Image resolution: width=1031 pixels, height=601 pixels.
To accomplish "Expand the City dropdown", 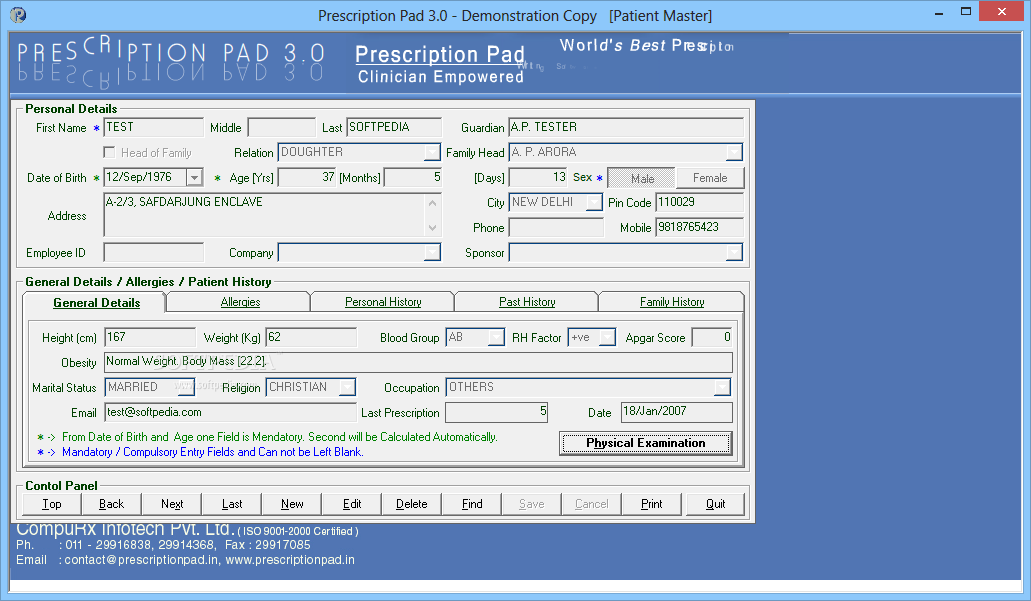I will (594, 203).
